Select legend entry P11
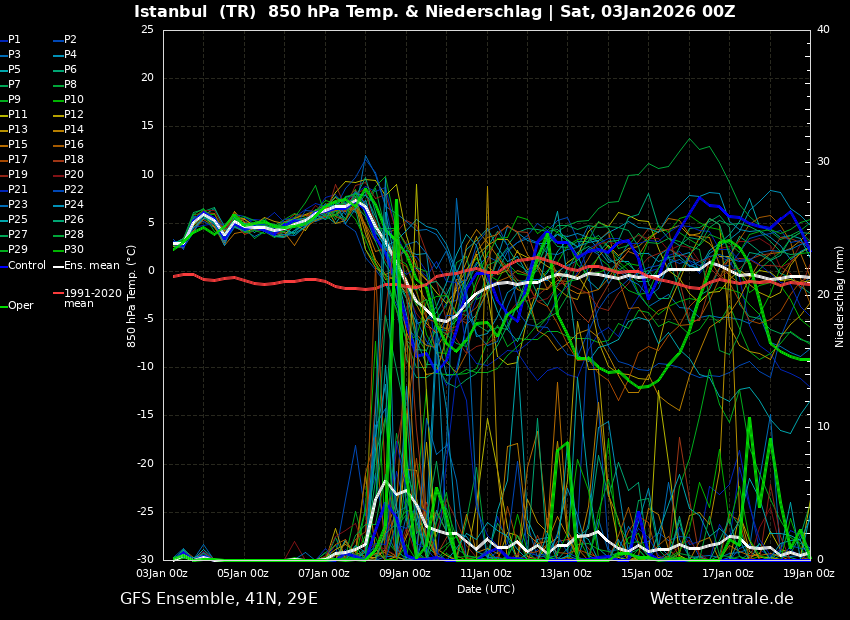 [x=17, y=114]
